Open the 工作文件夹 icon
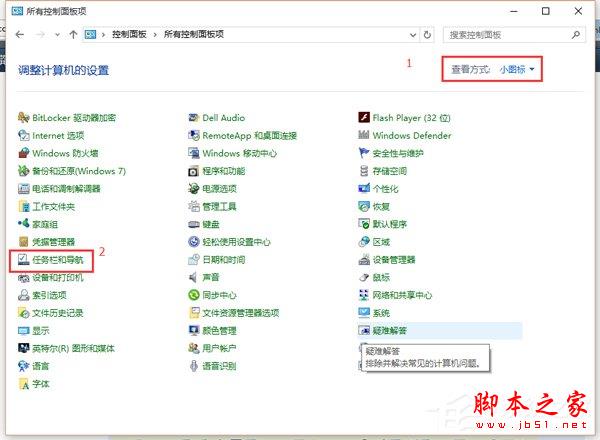The image size is (600, 440). [x=23, y=207]
